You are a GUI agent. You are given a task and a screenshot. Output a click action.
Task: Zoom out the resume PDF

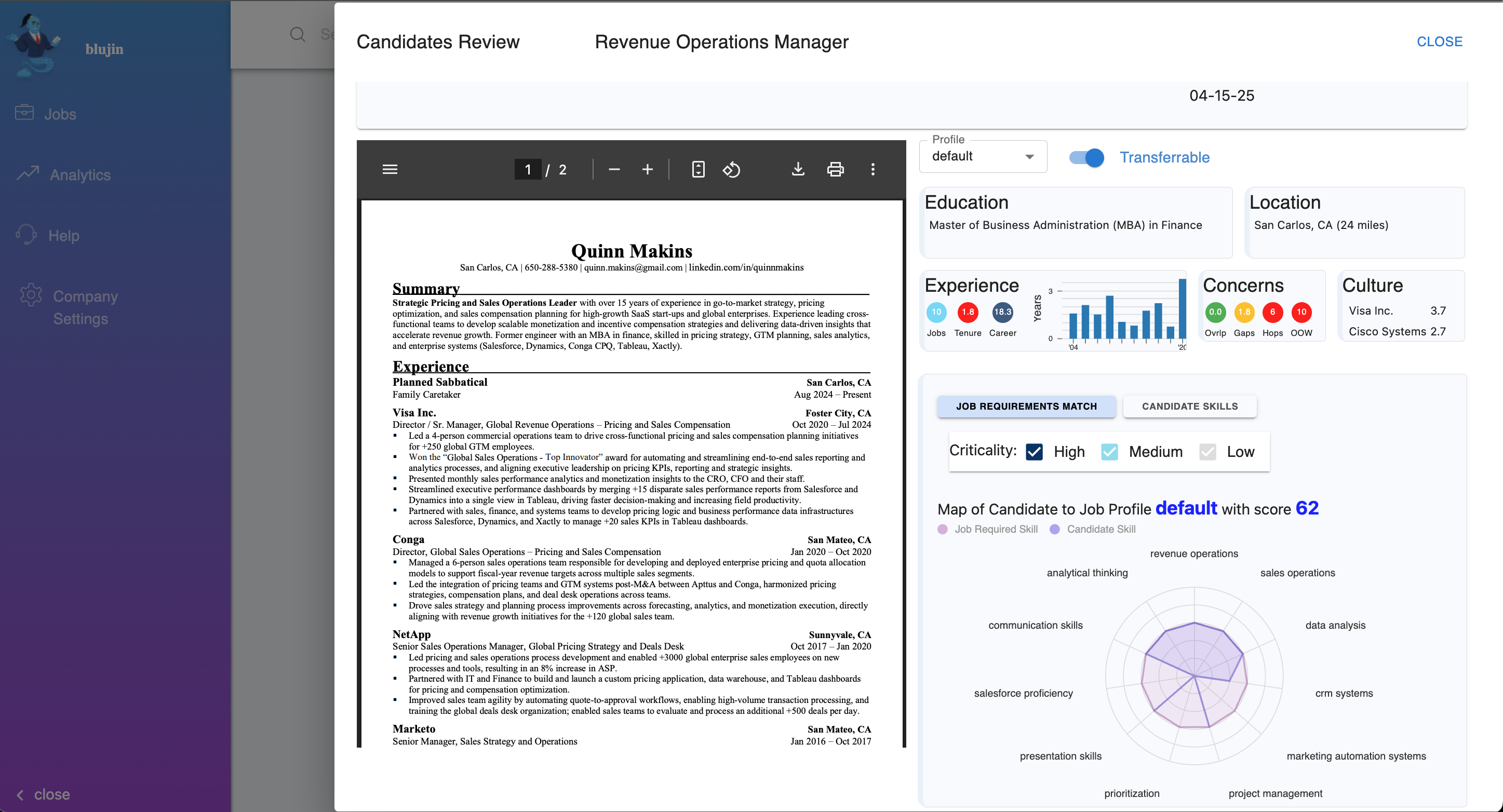614,169
